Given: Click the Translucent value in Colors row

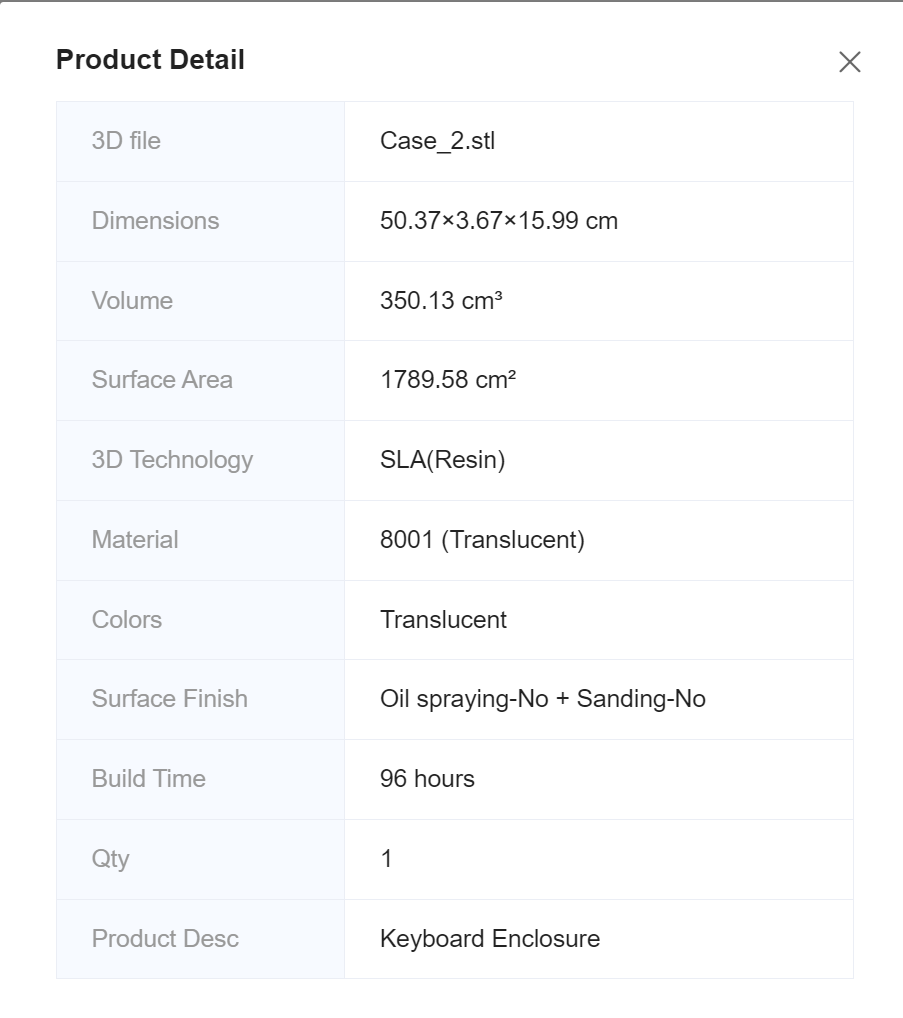Looking at the screenshot, I should pyautogui.click(x=443, y=620).
